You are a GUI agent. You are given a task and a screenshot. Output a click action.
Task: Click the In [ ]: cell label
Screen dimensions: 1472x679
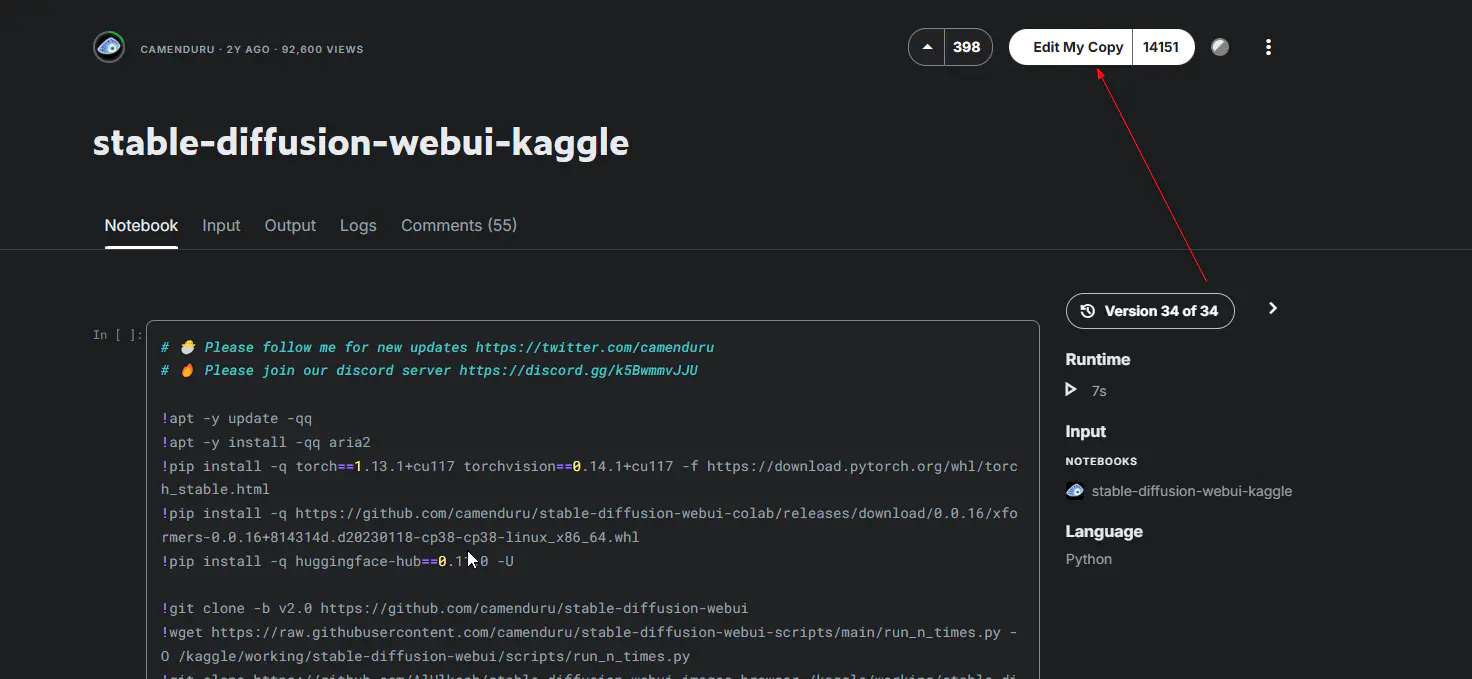tap(117, 335)
